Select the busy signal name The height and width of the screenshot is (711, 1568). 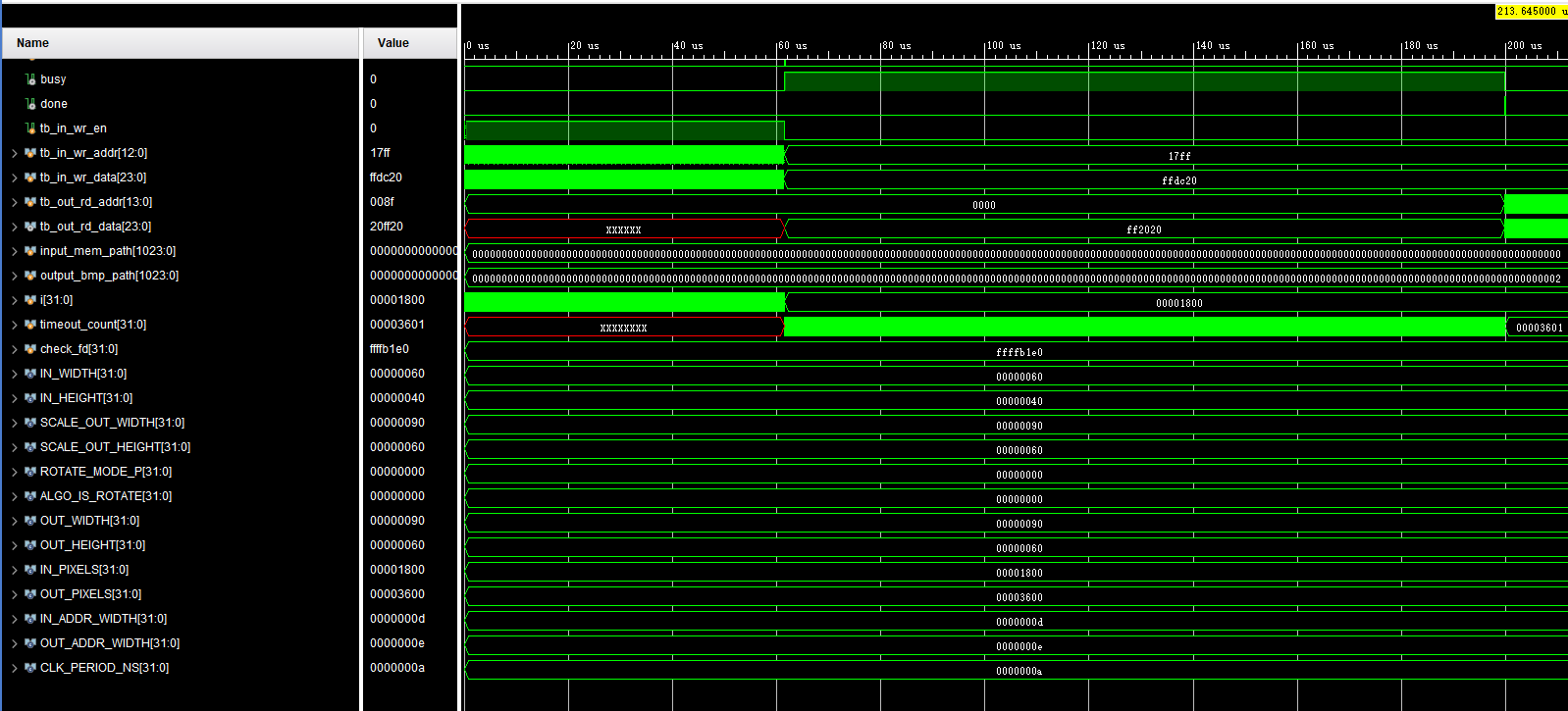pyautogui.click(x=53, y=79)
